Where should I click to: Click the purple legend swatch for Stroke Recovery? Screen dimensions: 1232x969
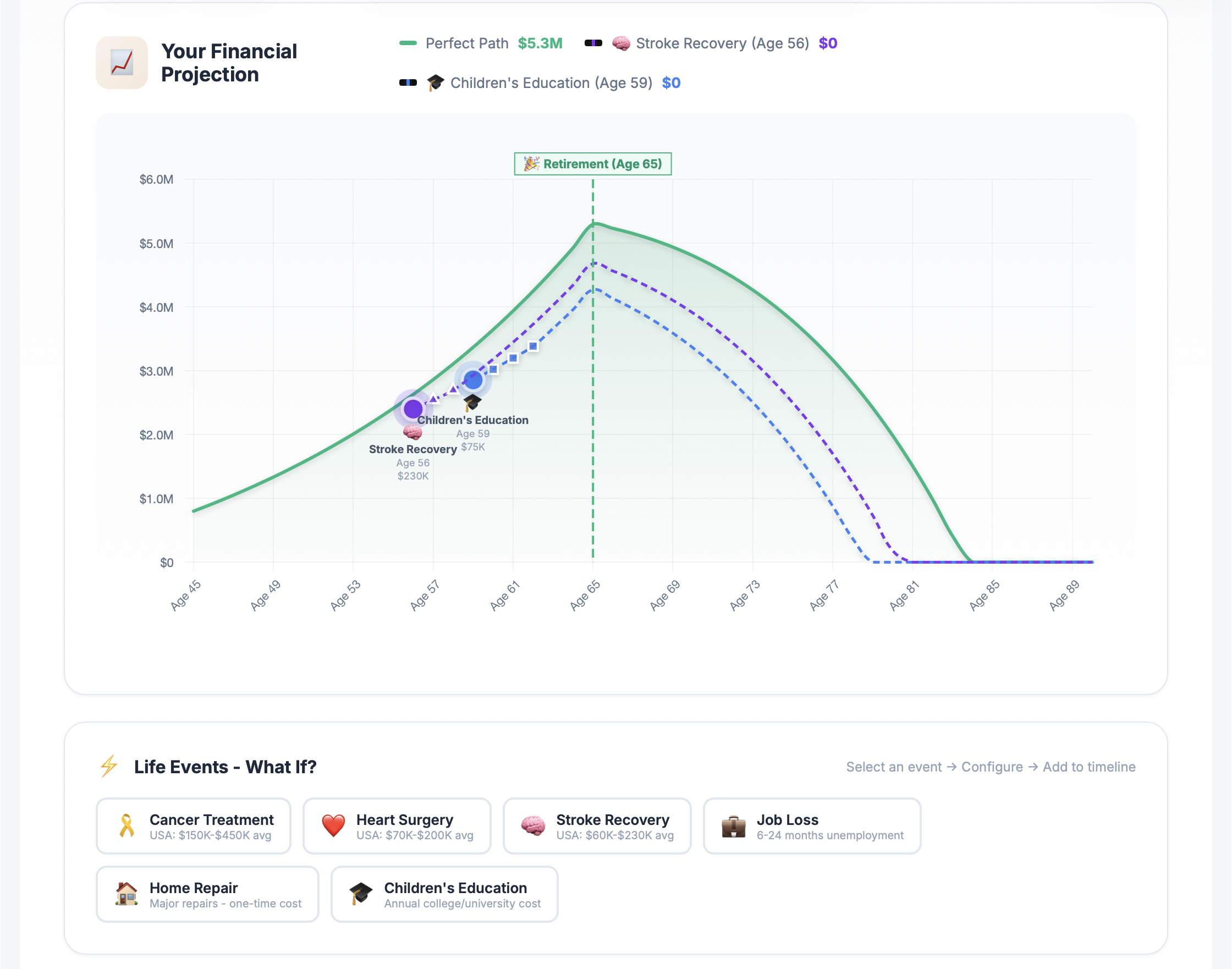coord(593,43)
